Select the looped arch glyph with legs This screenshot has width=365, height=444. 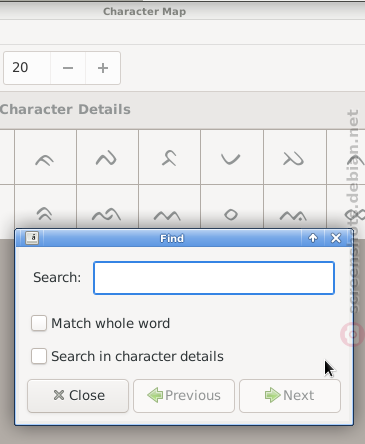169,157
